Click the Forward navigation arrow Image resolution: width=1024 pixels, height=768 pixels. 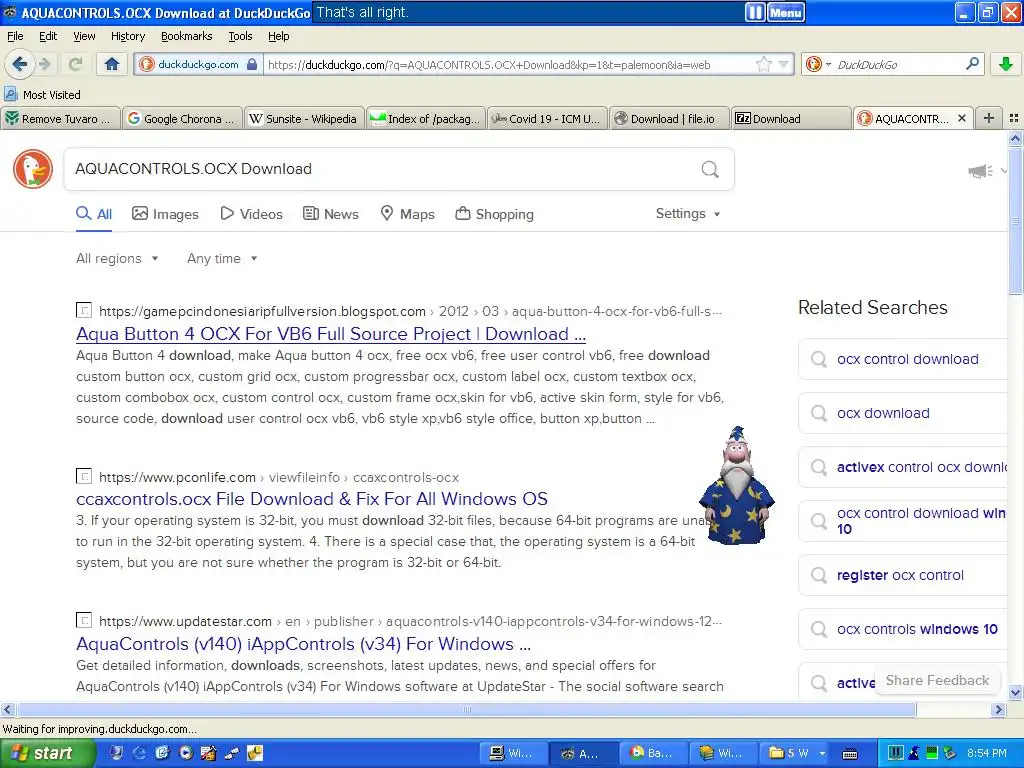(x=44, y=64)
